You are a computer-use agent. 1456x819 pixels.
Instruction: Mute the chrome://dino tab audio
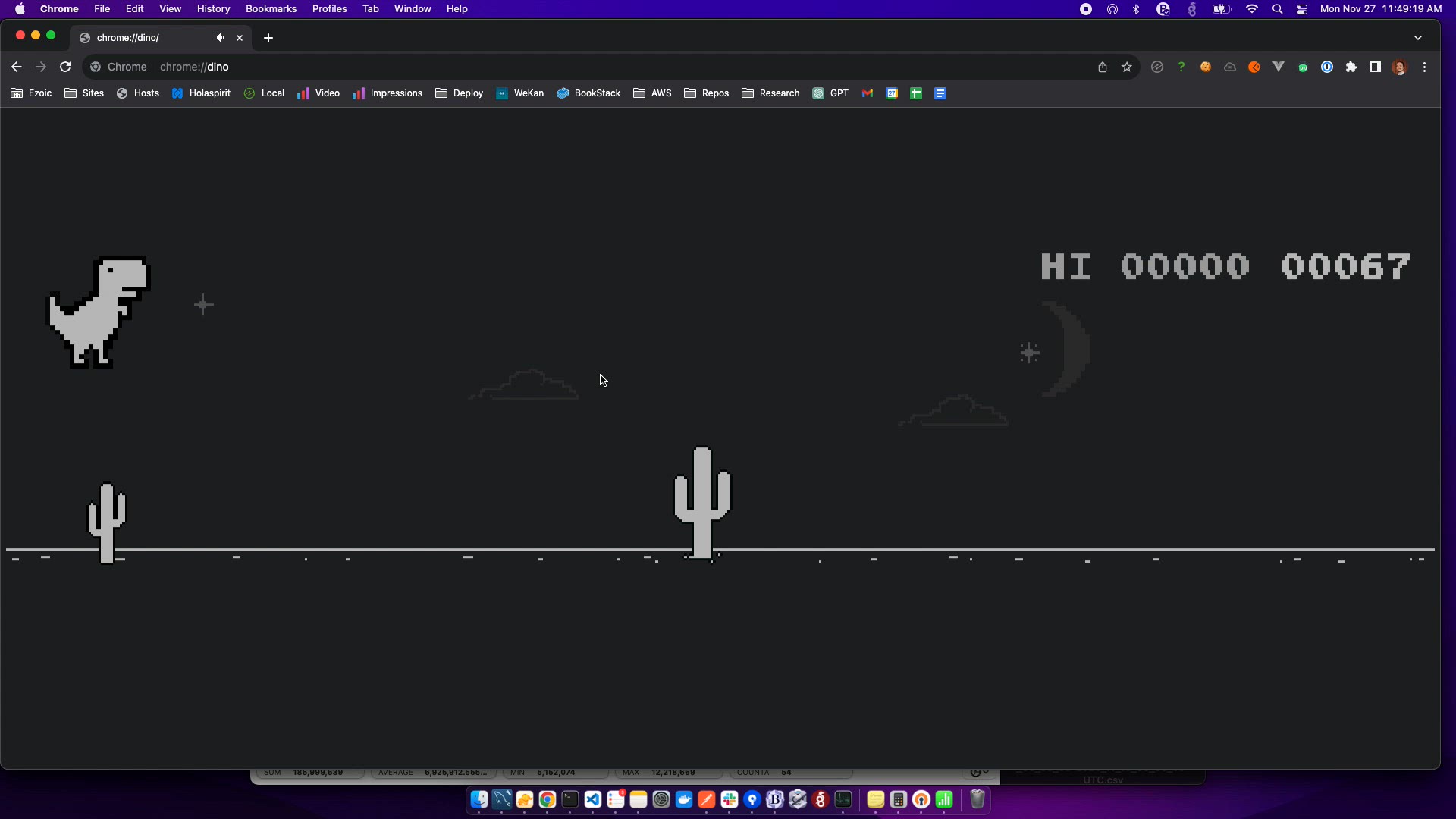coord(220,37)
